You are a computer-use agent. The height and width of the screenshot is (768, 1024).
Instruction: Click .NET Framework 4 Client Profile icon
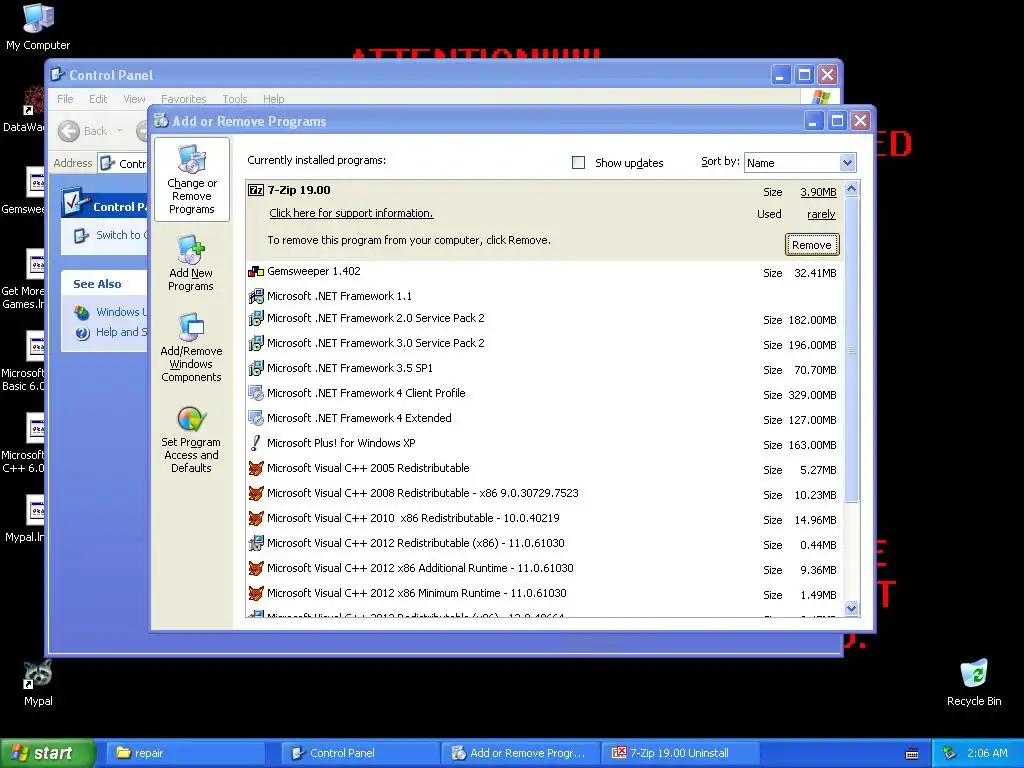(x=256, y=393)
